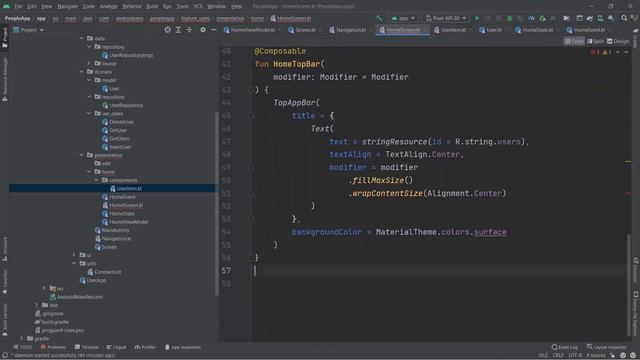The width and height of the screenshot is (640, 360).
Task: Open the Problems tool window
Action: (53, 347)
